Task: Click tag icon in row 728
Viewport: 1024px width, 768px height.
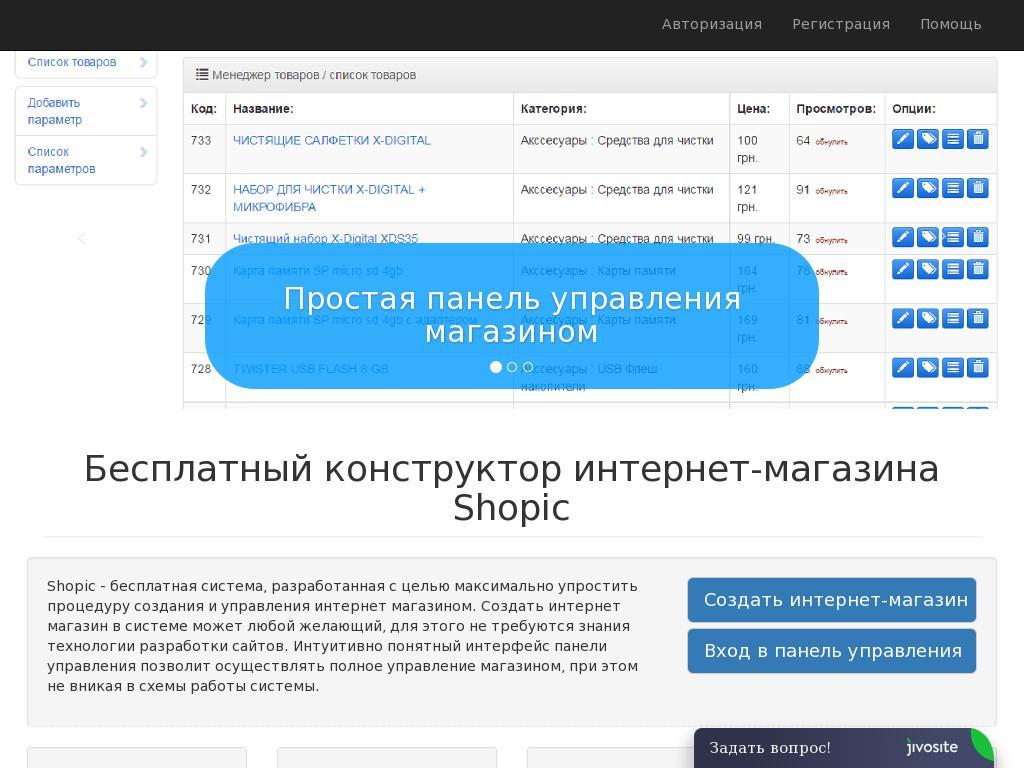Action: tap(927, 367)
